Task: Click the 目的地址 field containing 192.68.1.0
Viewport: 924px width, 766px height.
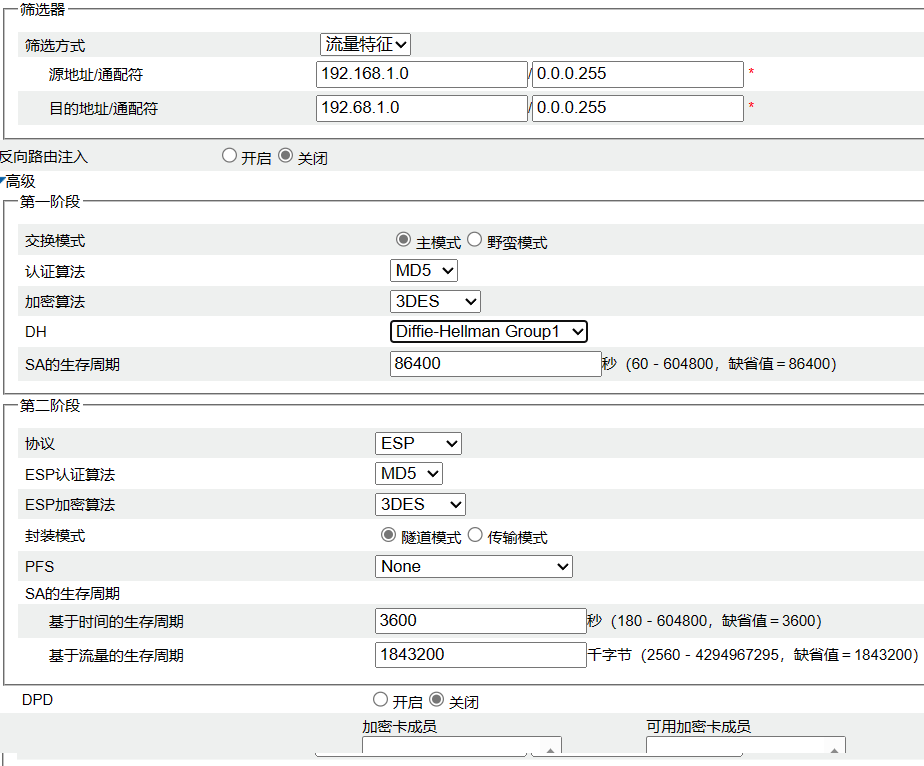Action: (421, 108)
